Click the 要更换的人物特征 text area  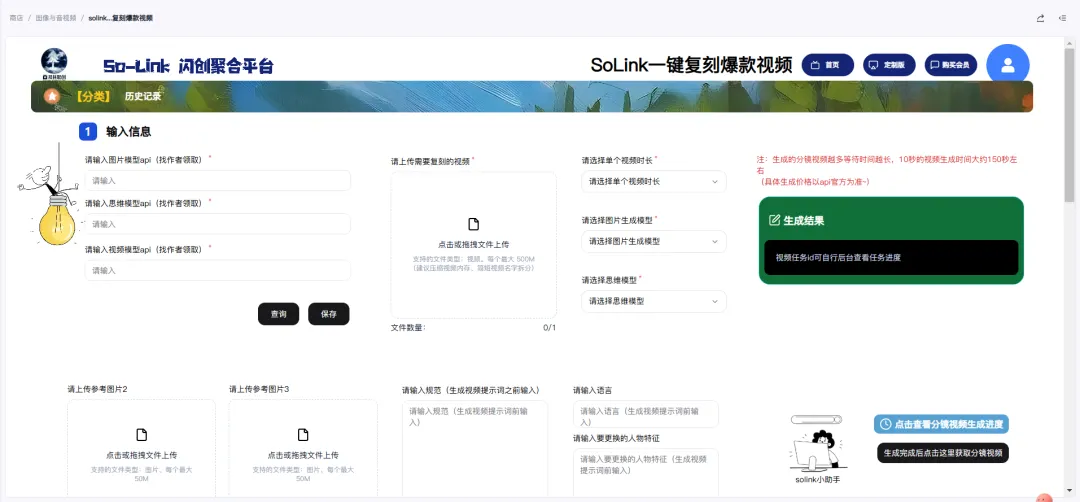click(x=645, y=473)
